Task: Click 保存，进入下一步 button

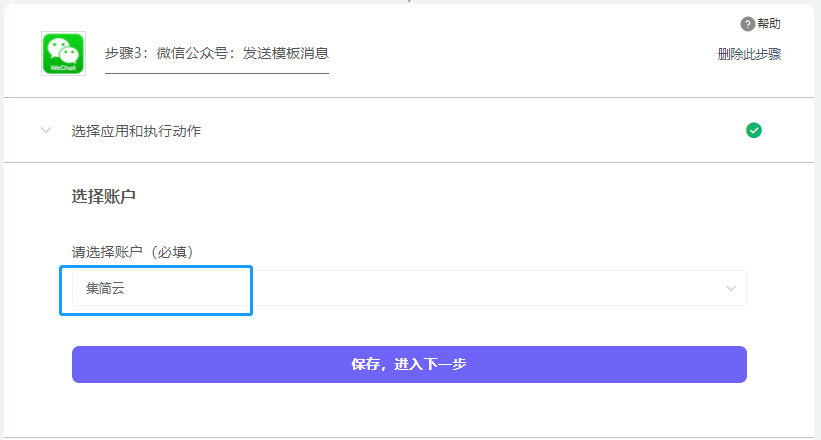Action: tap(409, 364)
